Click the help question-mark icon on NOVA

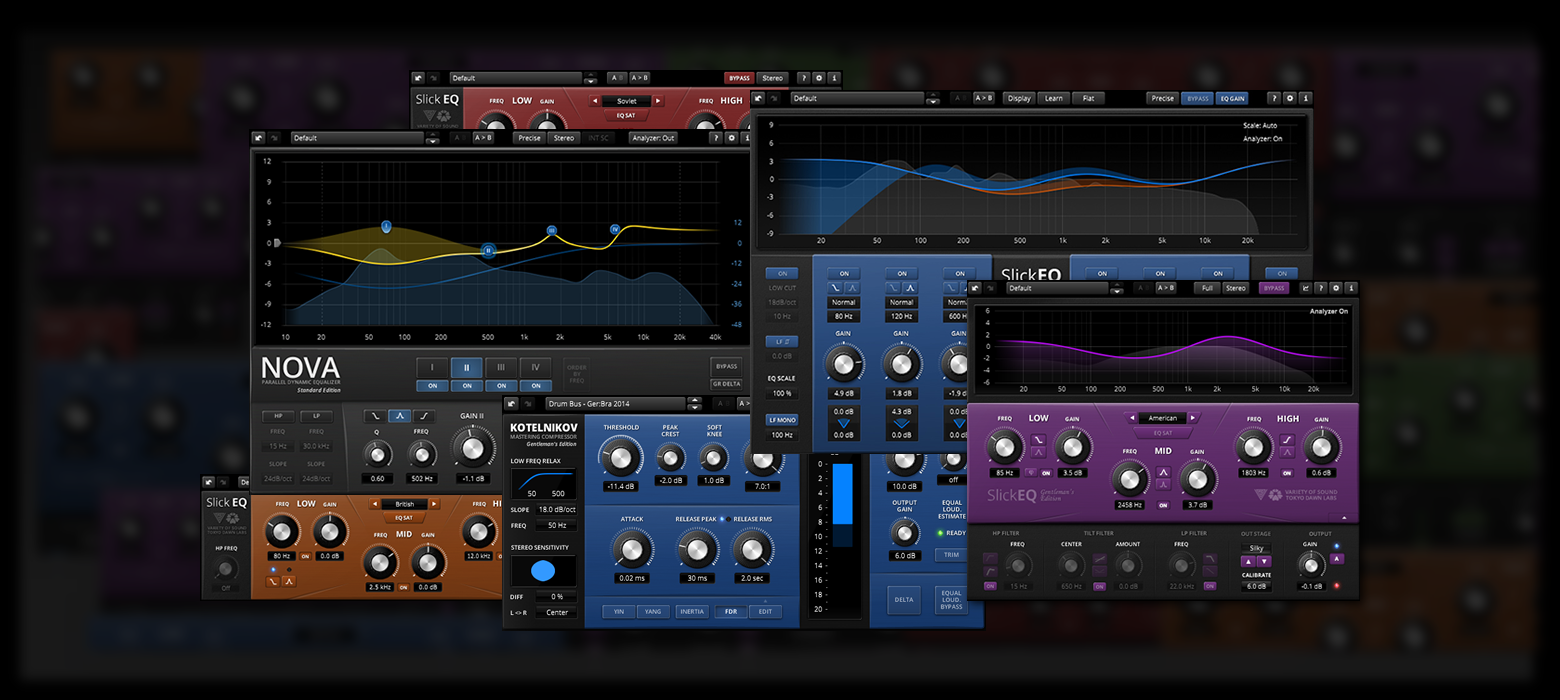716,138
